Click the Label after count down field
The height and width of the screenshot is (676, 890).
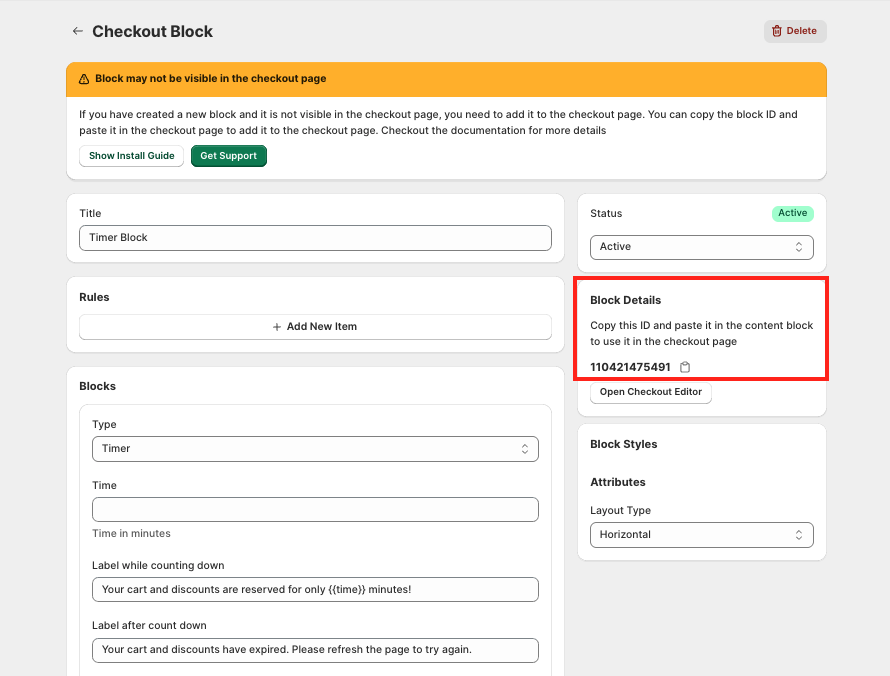click(x=315, y=650)
